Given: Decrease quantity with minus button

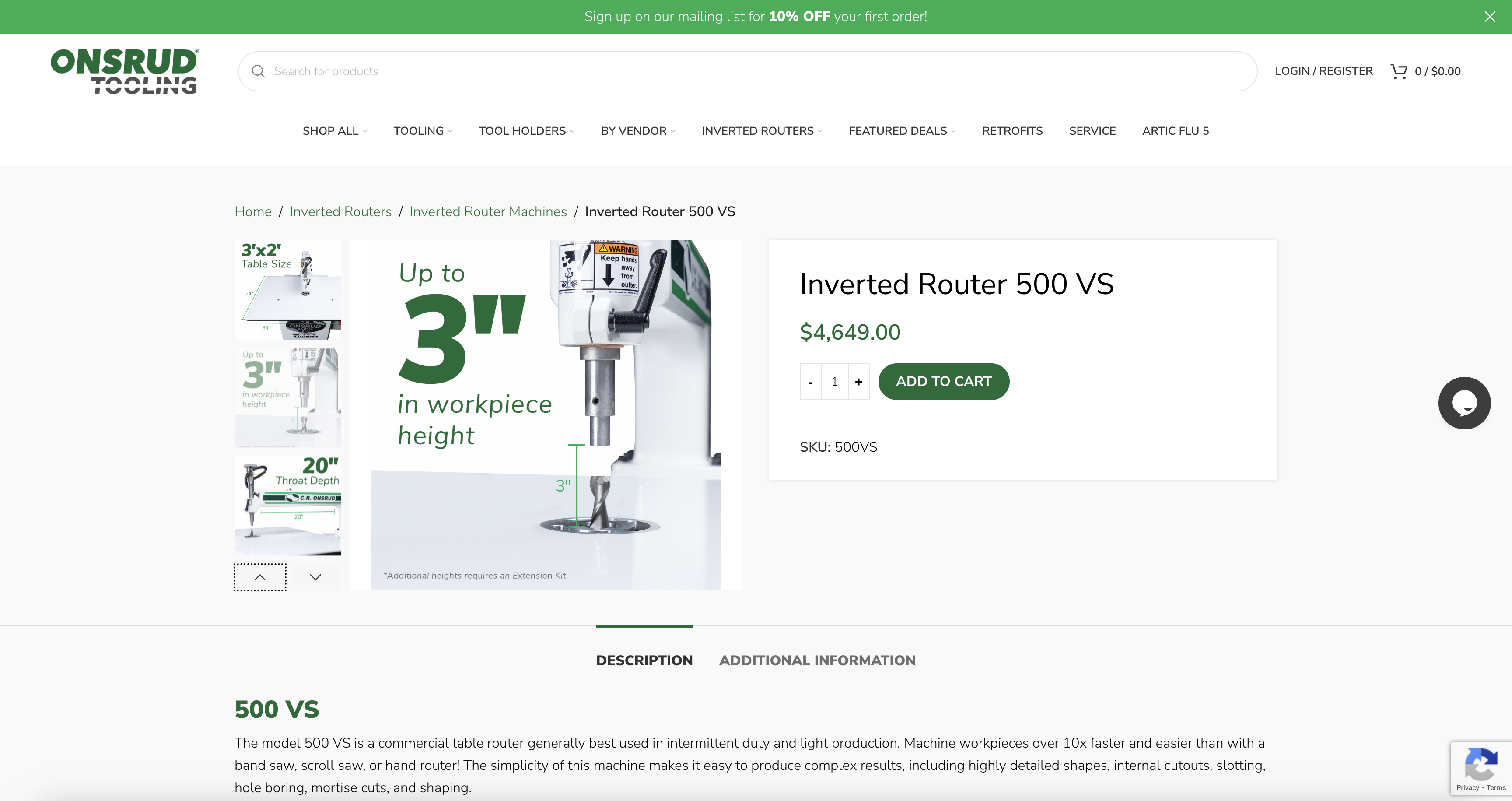Looking at the screenshot, I should pos(811,382).
